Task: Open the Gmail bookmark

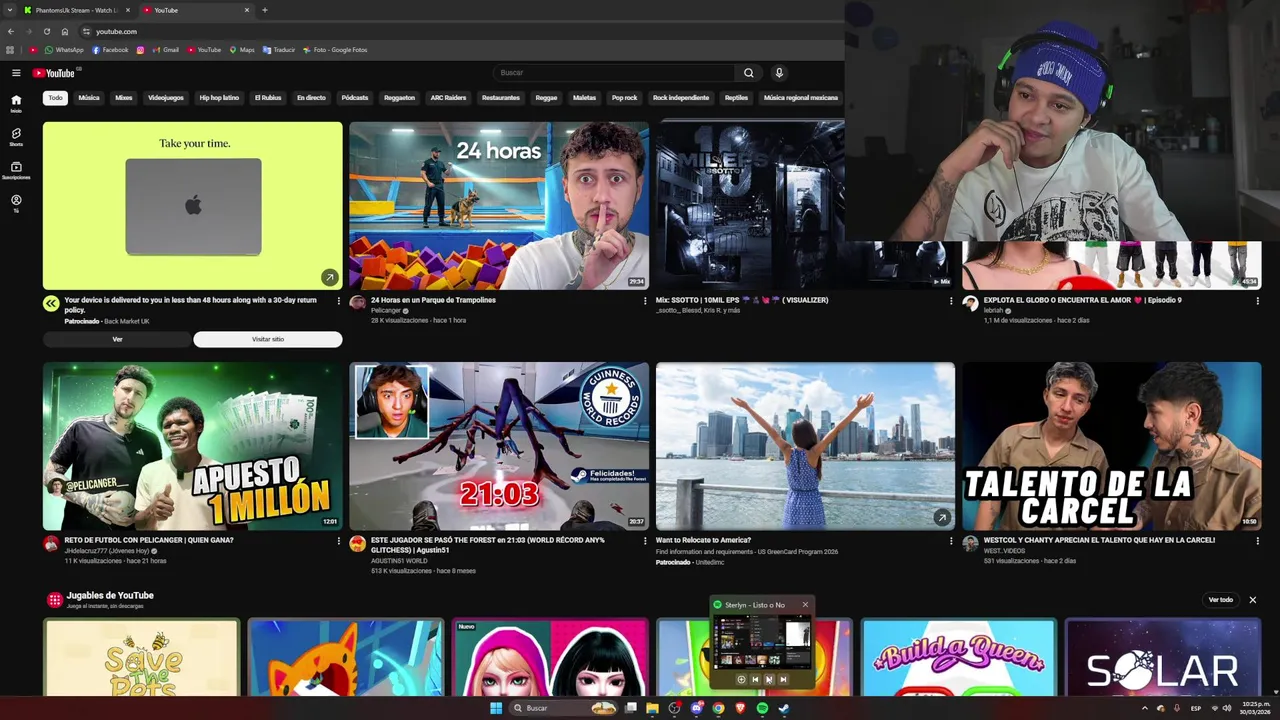Action: tap(166, 49)
